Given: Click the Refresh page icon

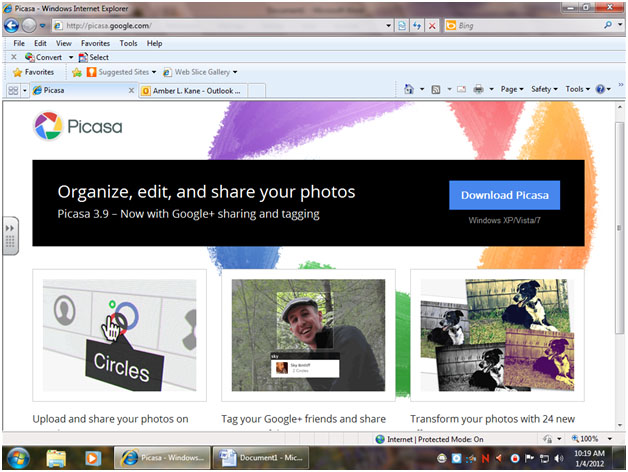Looking at the screenshot, I should coord(417,26).
